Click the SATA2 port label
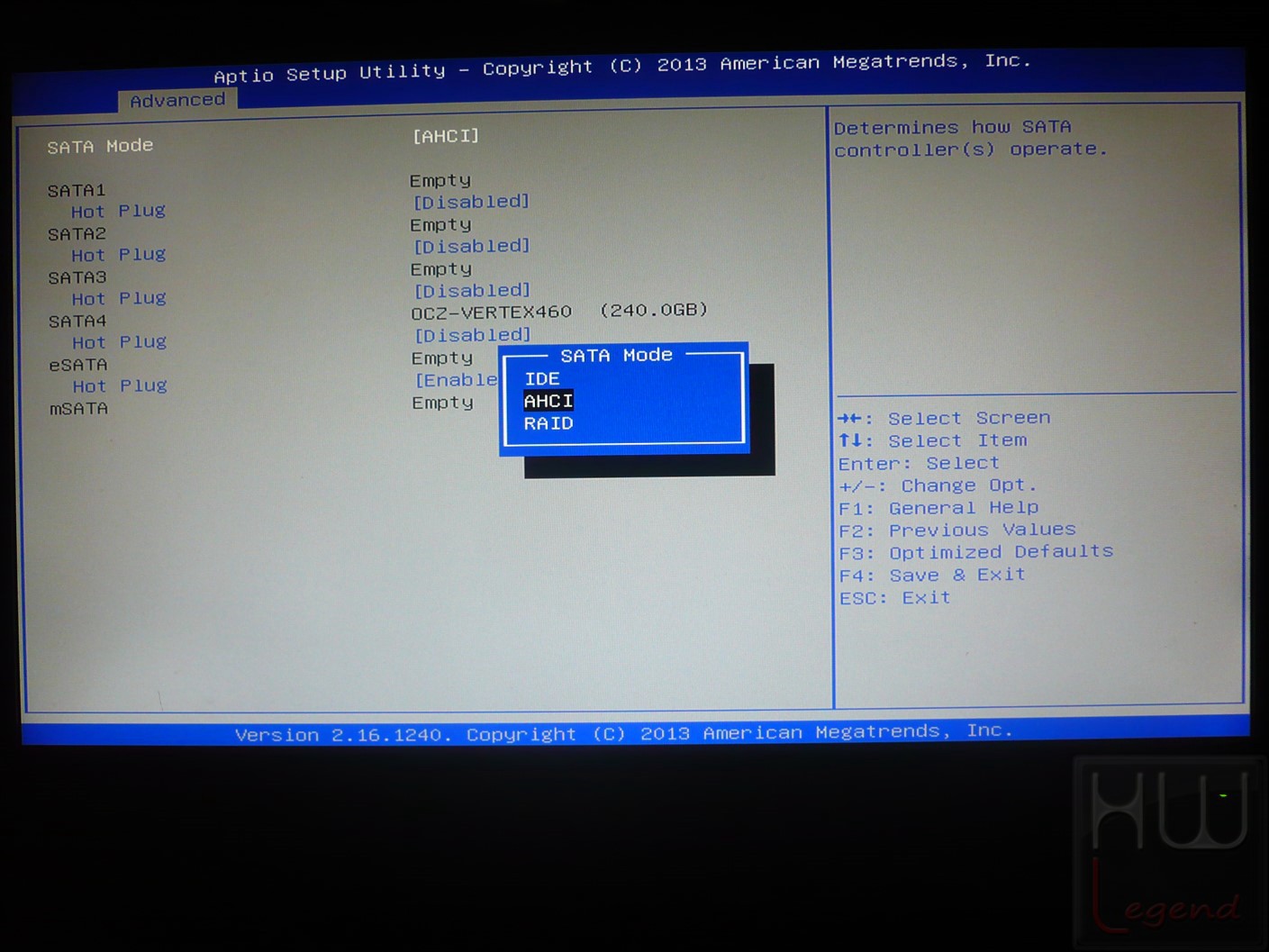Viewport: 1269px width, 952px height. pyautogui.click(x=77, y=234)
